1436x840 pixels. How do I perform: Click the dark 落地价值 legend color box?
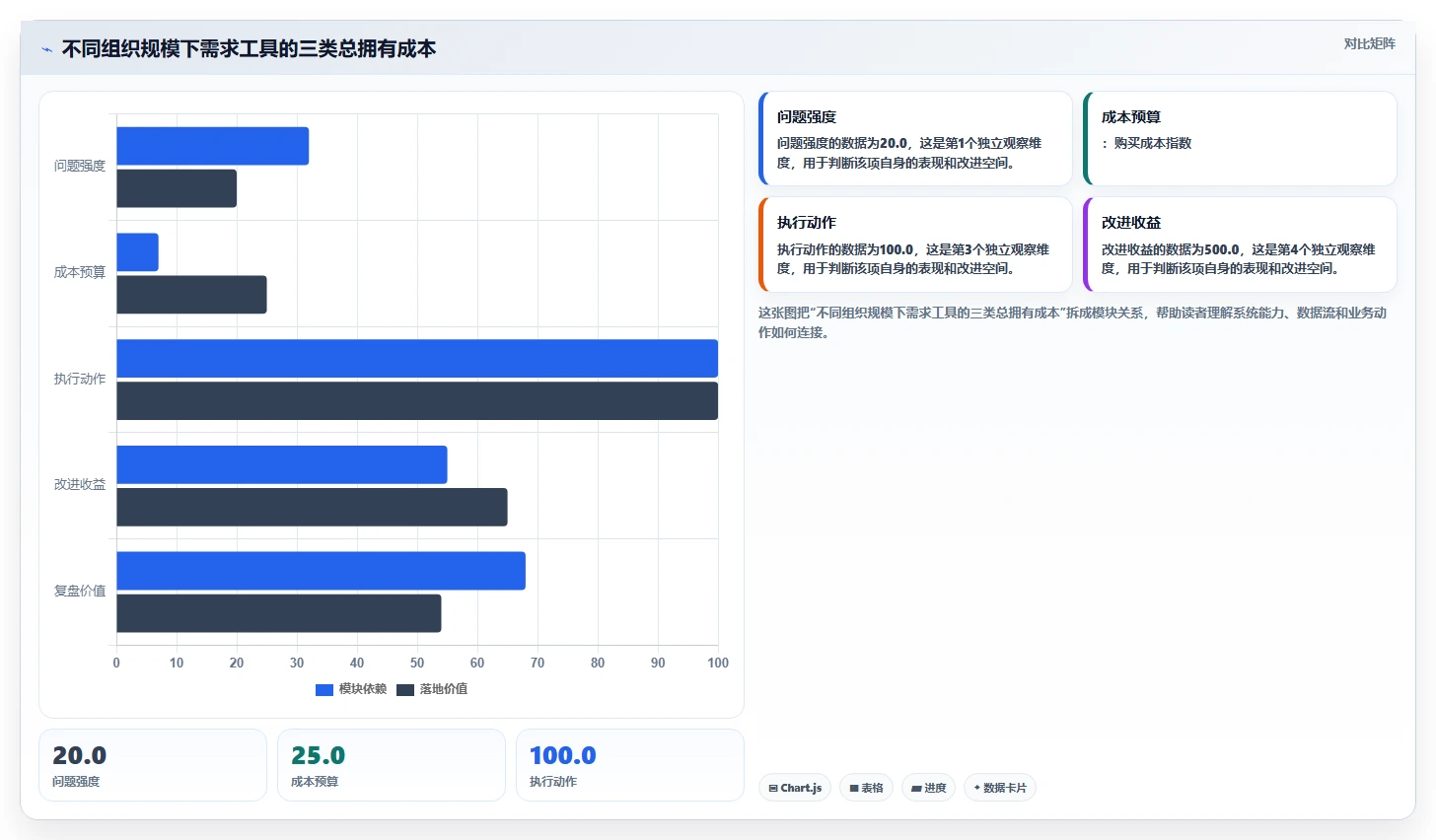click(x=405, y=690)
